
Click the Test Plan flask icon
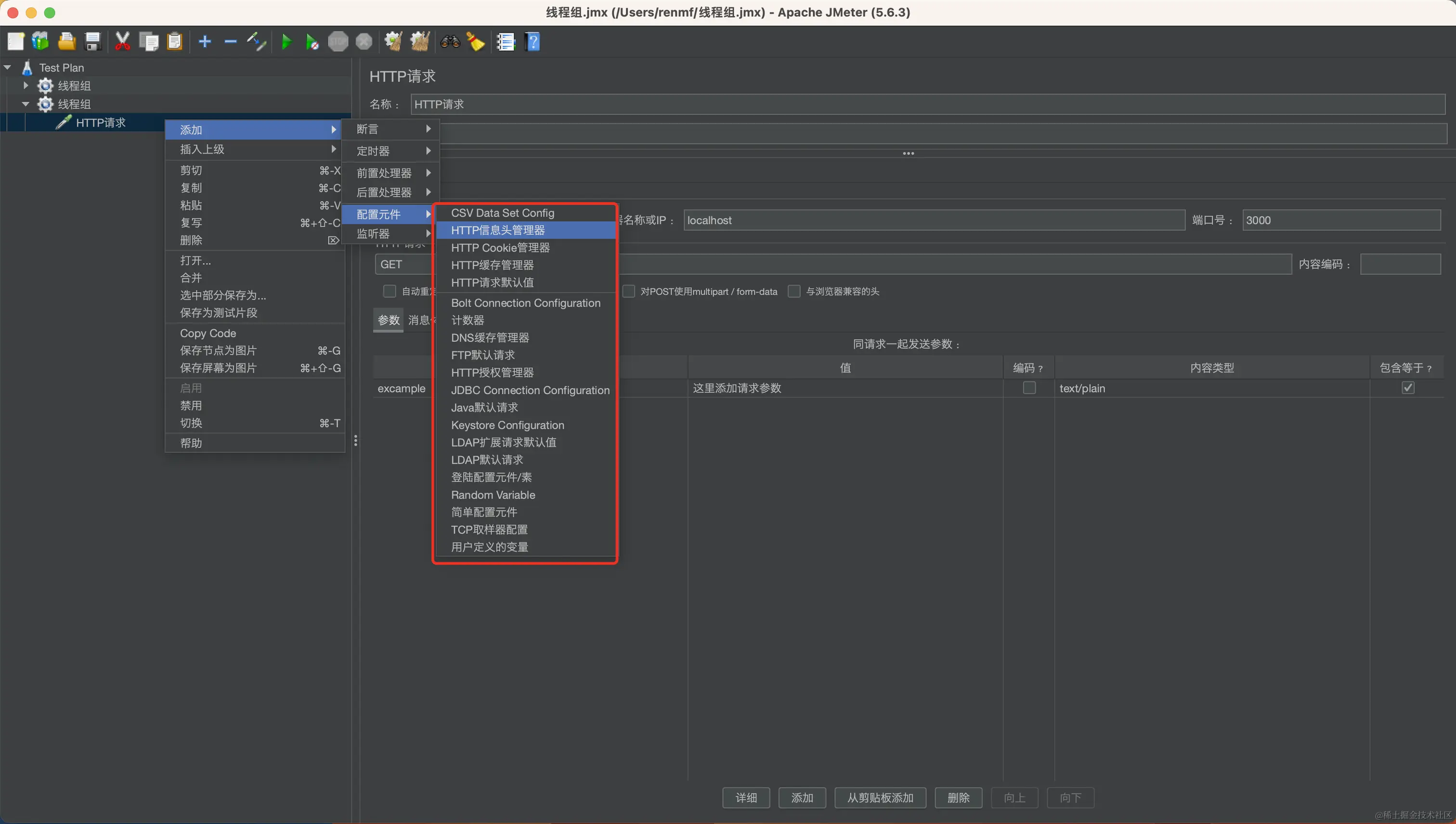click(x=26, y=67)
